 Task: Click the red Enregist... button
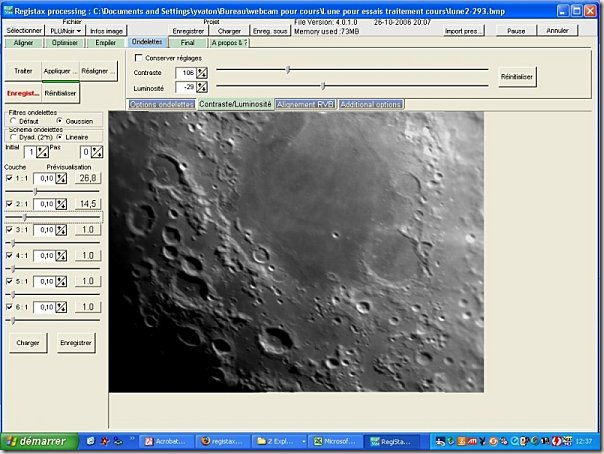23,93
